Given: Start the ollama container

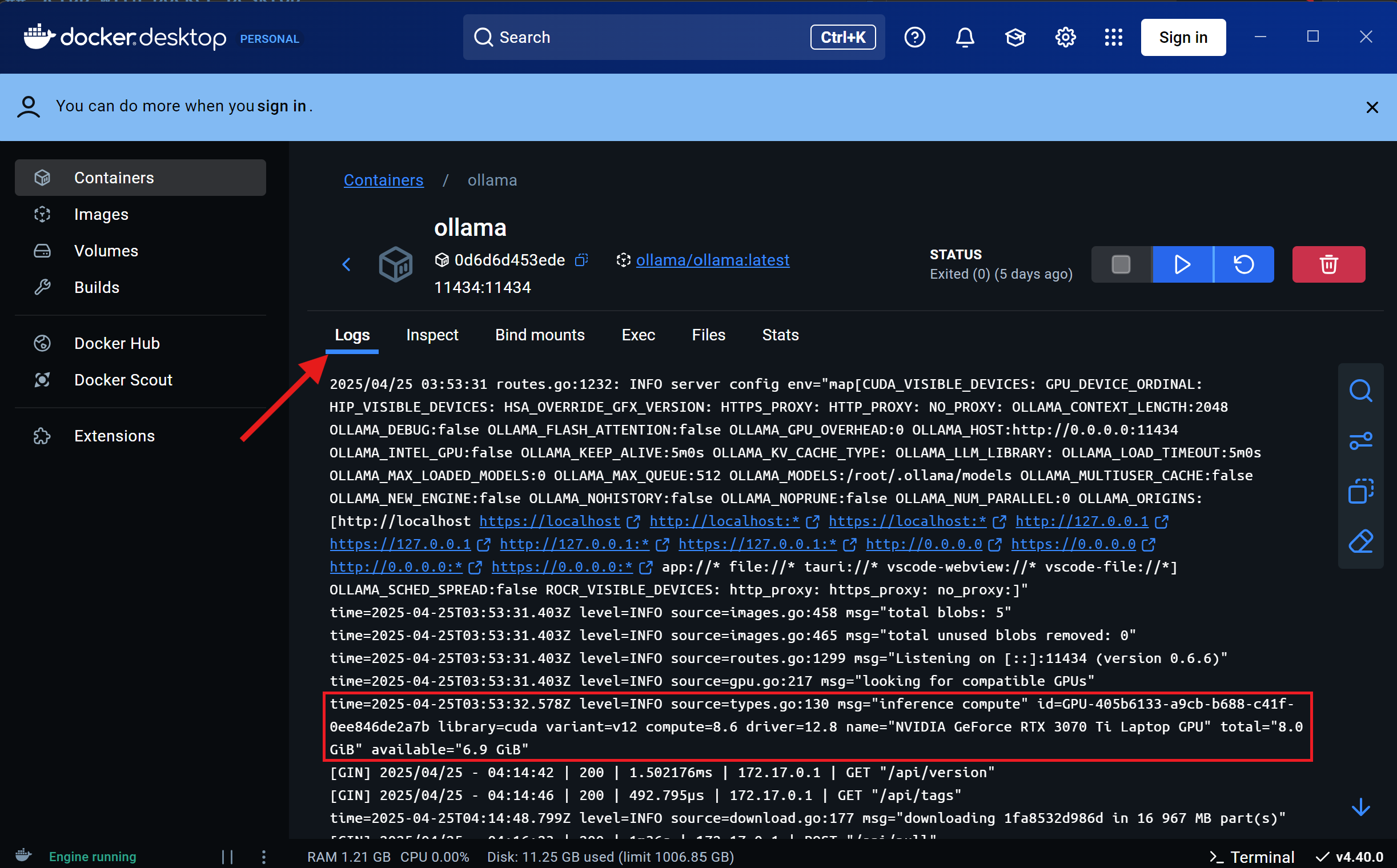Looking at the screenshot, I should (1182, 264).
